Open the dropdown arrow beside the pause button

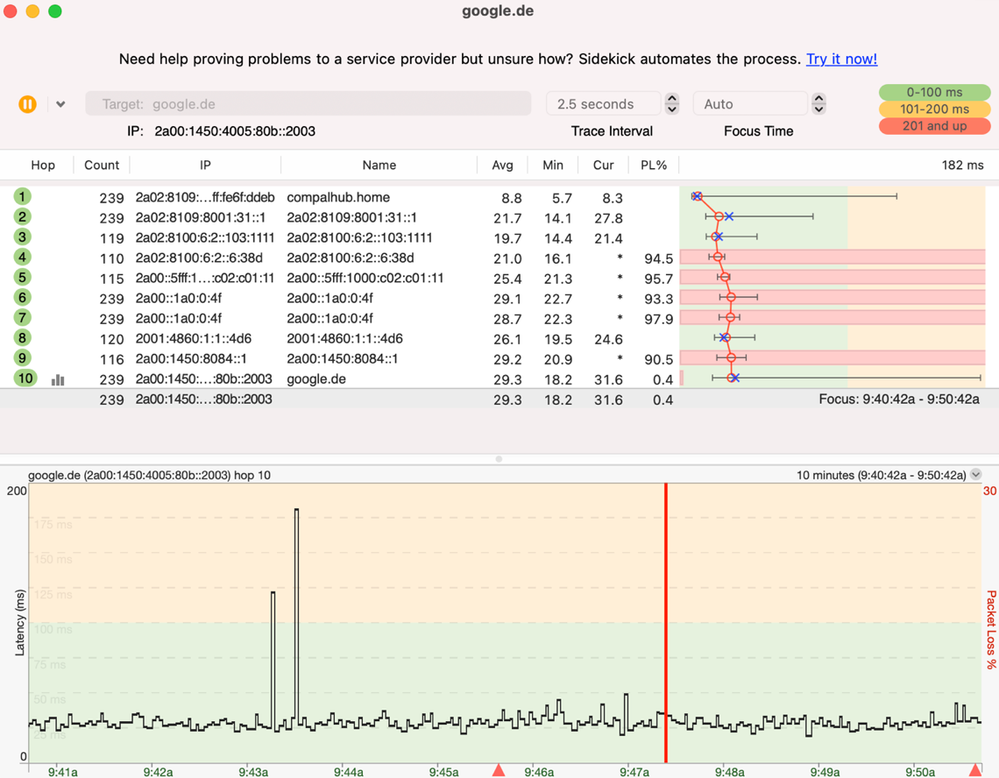[61, 104]
